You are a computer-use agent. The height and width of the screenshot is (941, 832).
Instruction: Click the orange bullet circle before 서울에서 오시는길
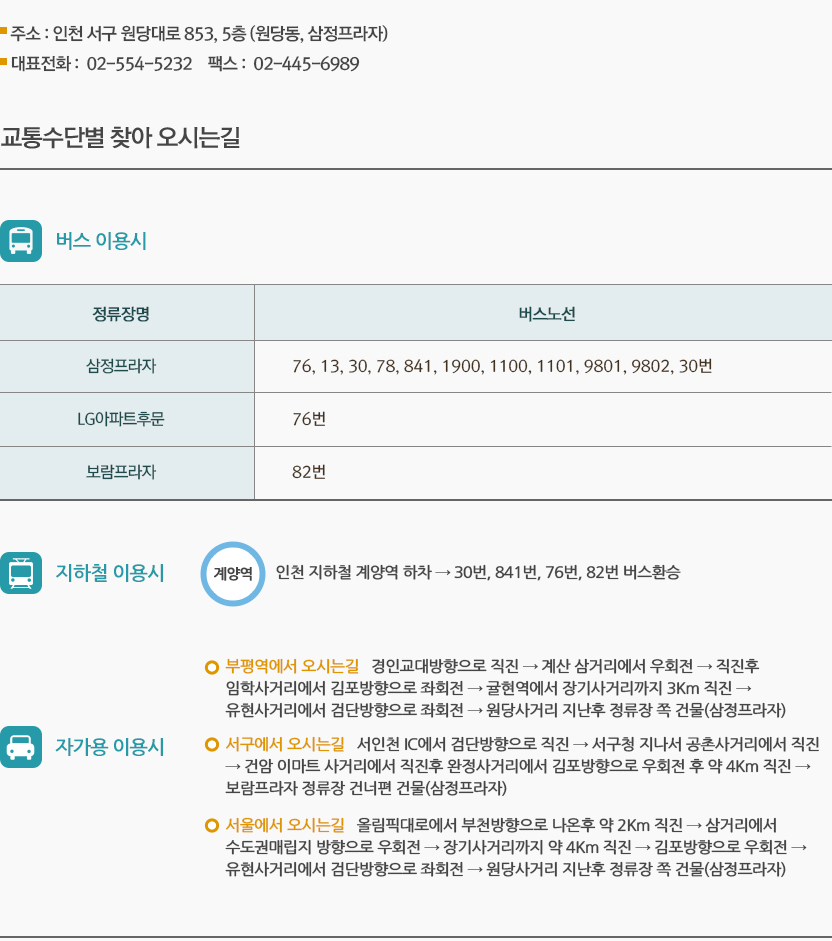tap(211, 826)
